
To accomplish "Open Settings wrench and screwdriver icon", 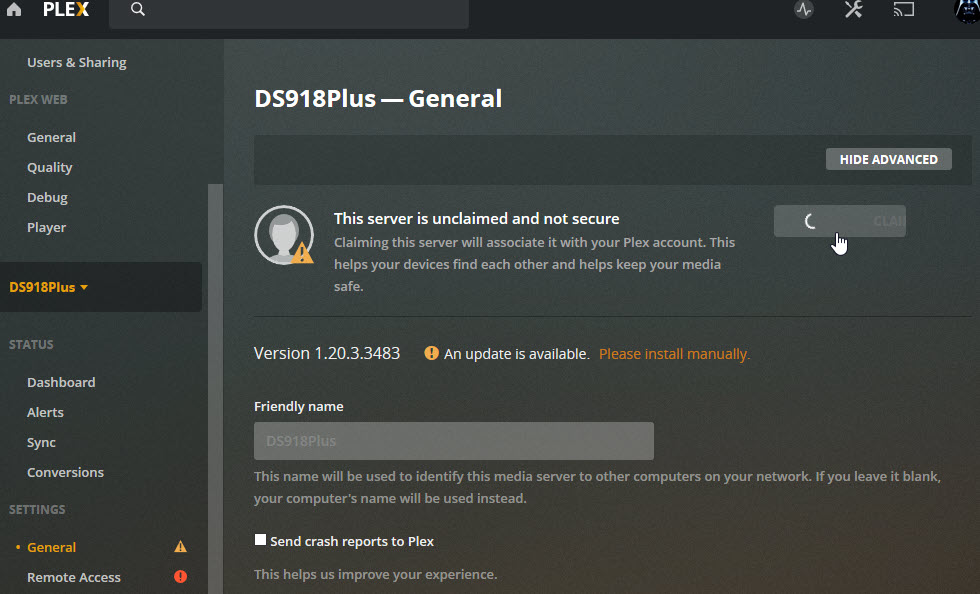I will click(854, 9).
